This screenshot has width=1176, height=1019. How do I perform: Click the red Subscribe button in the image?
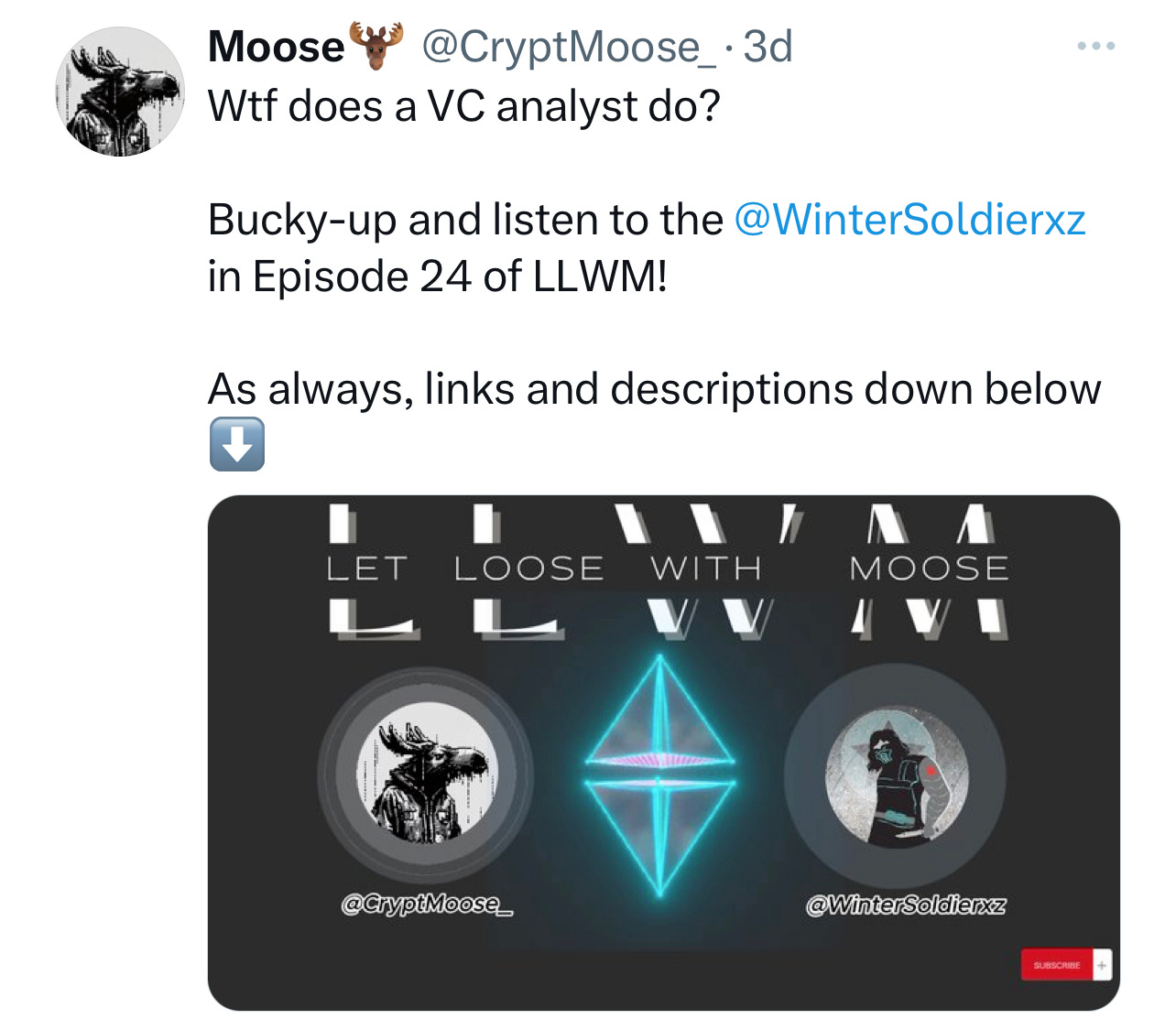click(x=1057, y=965)
